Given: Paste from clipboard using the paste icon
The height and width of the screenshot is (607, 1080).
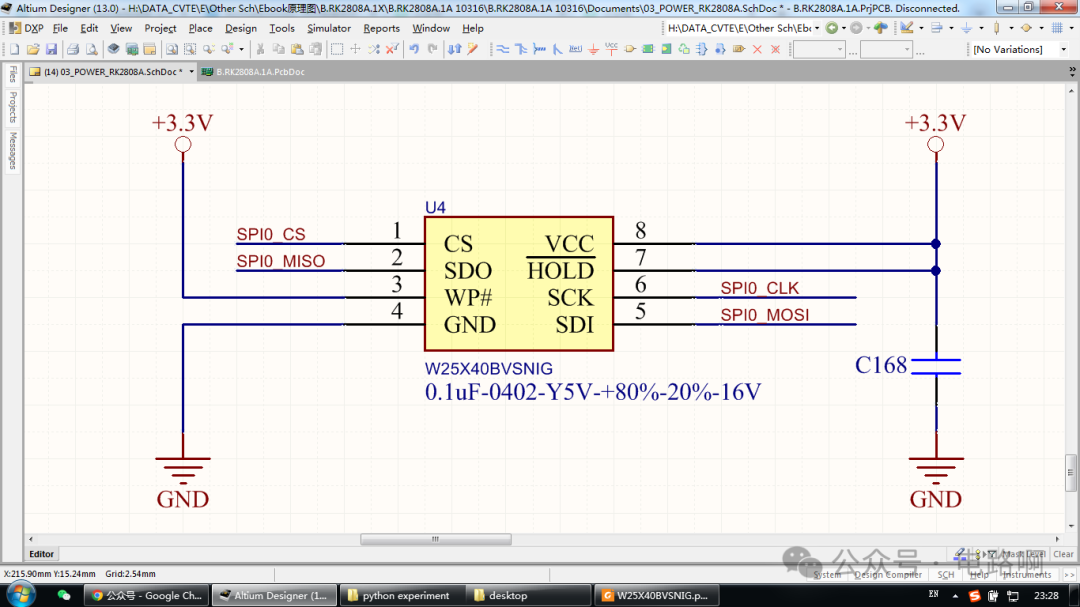Looking at the screenshot, I should tap(297, 50).
